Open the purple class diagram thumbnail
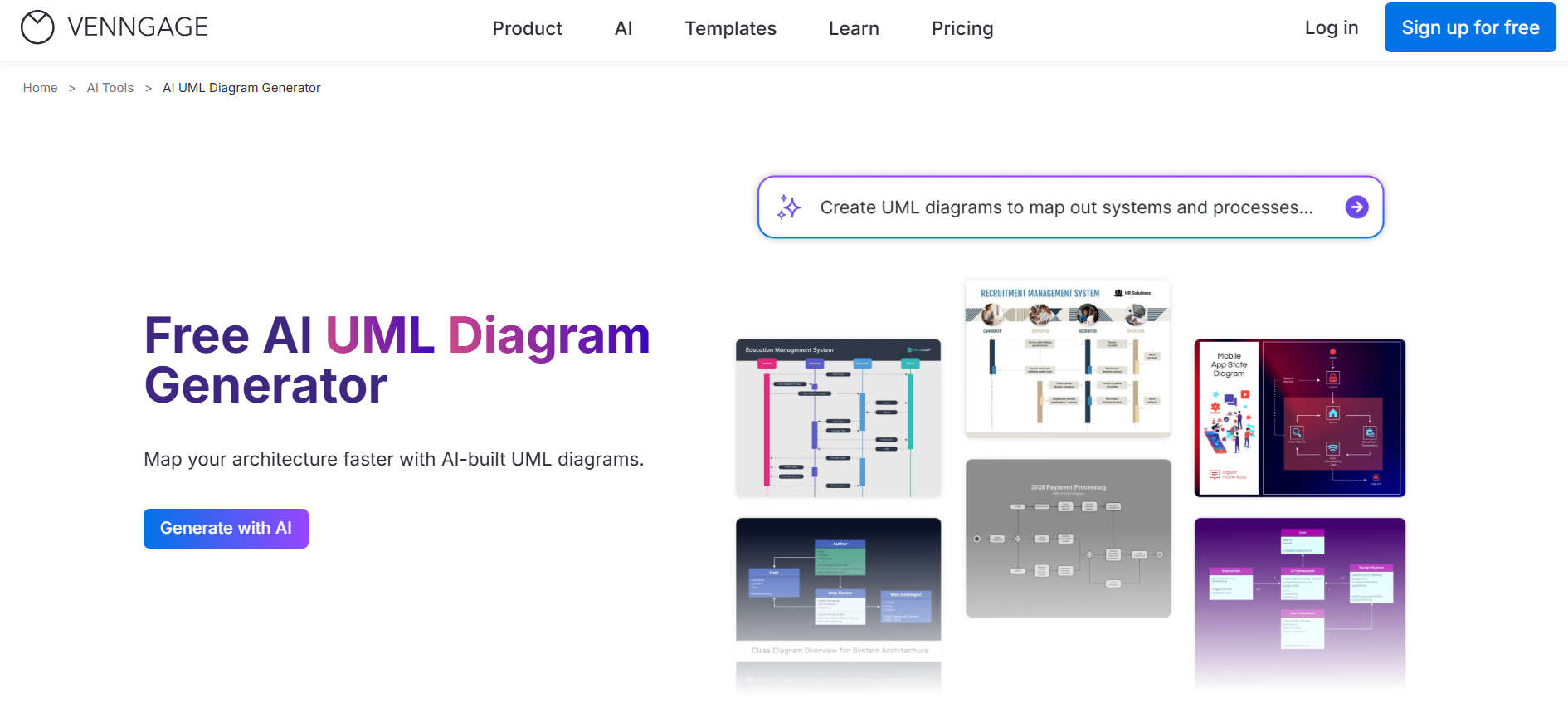Screen dimensions: 1568x703 click(x=1299, y=603)
